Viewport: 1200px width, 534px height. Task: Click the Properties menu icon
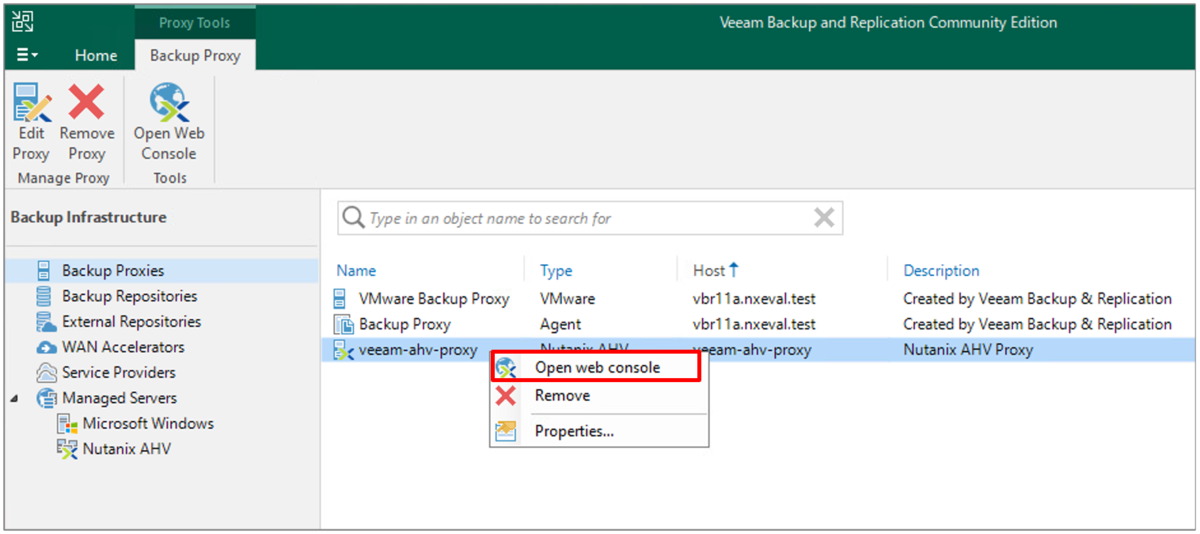point(507,431)
